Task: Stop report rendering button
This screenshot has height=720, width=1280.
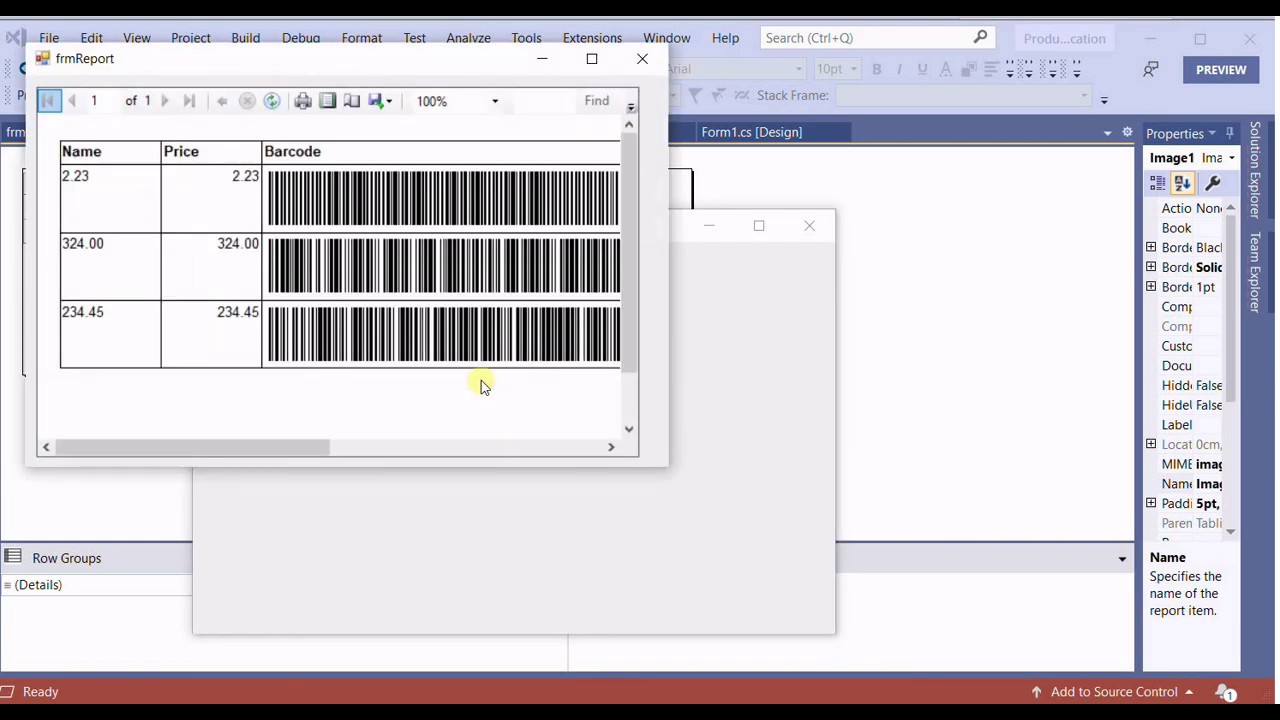Action: point(247,101)
